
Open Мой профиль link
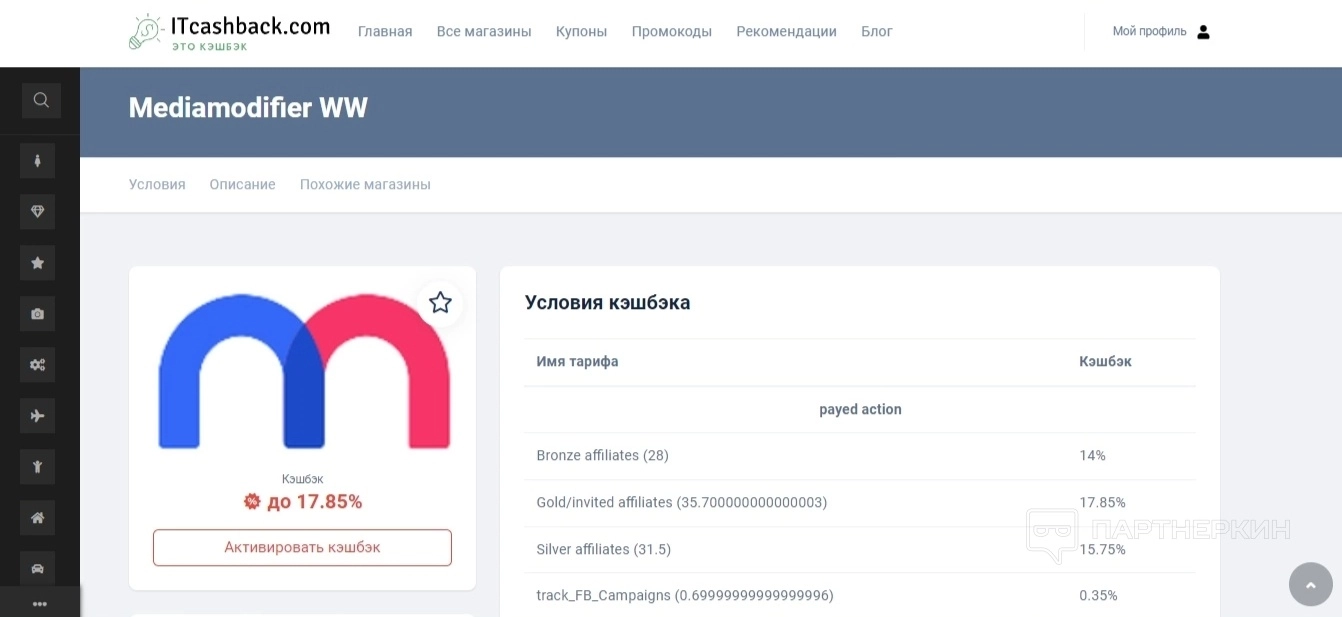pos(1150,32)
